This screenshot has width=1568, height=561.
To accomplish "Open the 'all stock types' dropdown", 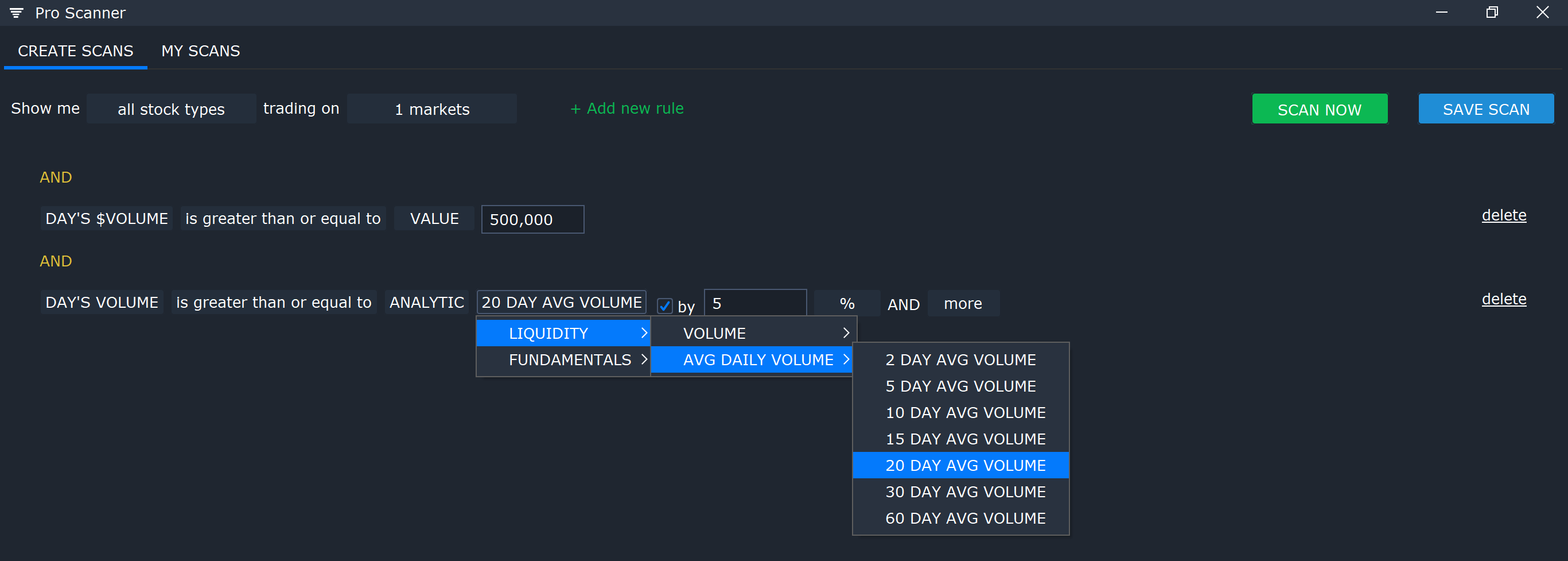I will click(x=171, y=109).
